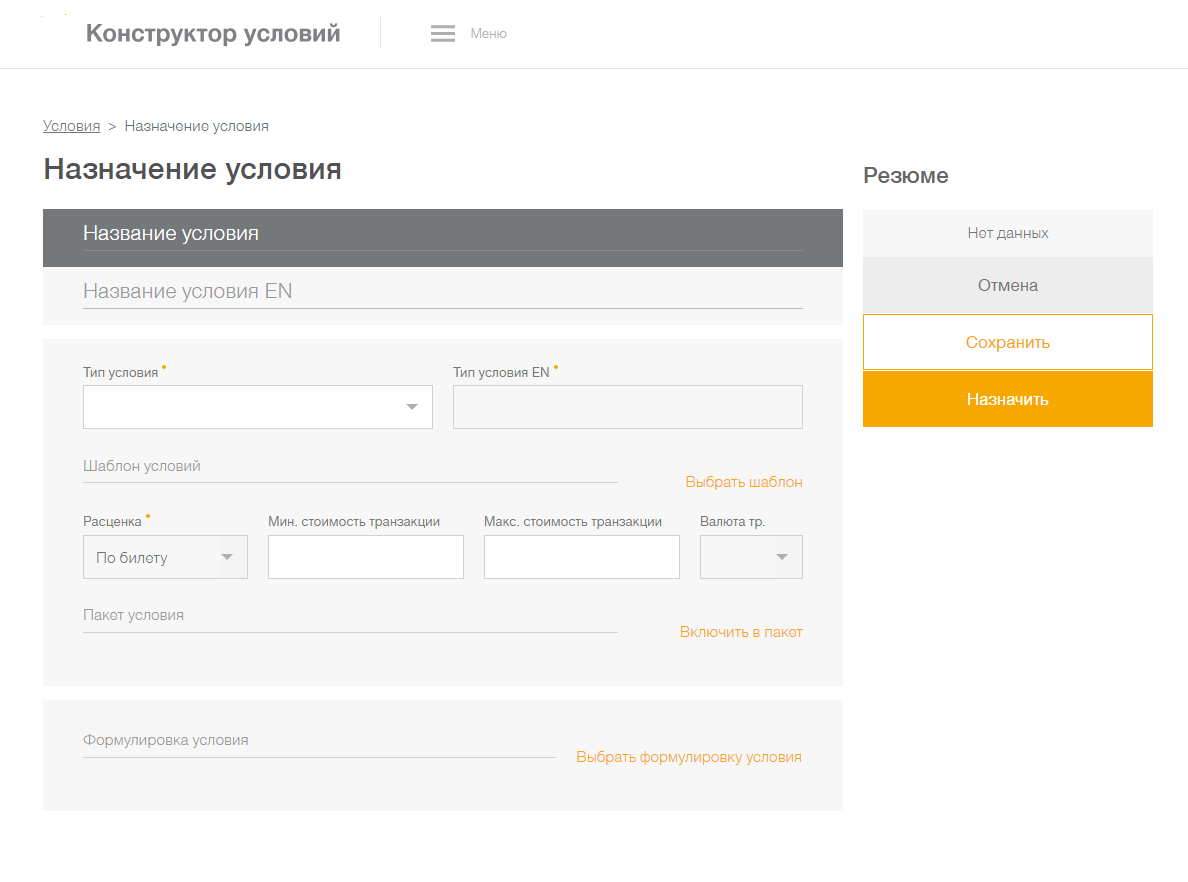The image size is (1188, 882).
Task: Click Назначение условия breadcrumb text
Action: [x=196, y=126]
